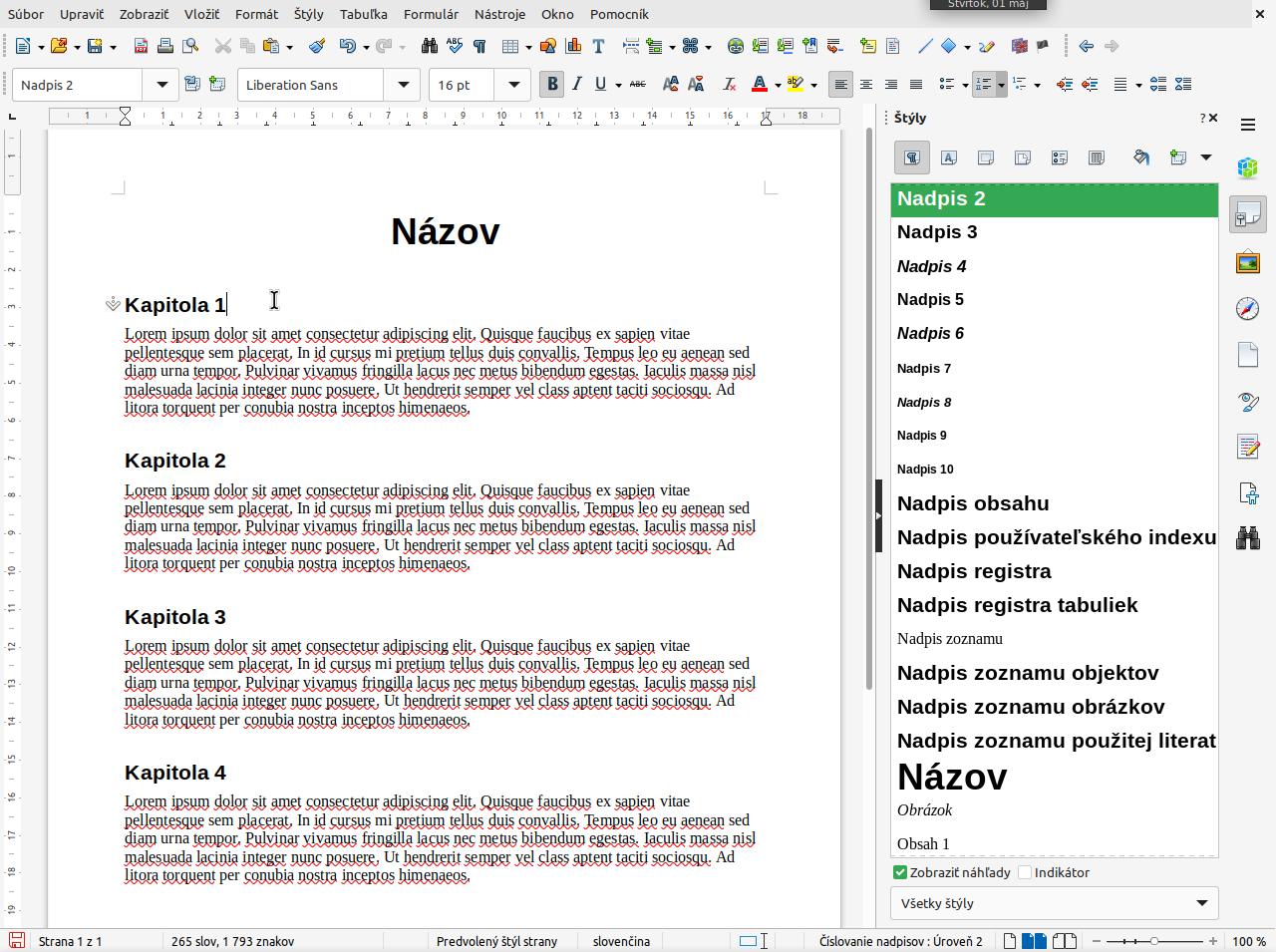This screenshot has height=952, width=1276.
Task: Insert a table using toolbar icon
Action: click(510, 46)
